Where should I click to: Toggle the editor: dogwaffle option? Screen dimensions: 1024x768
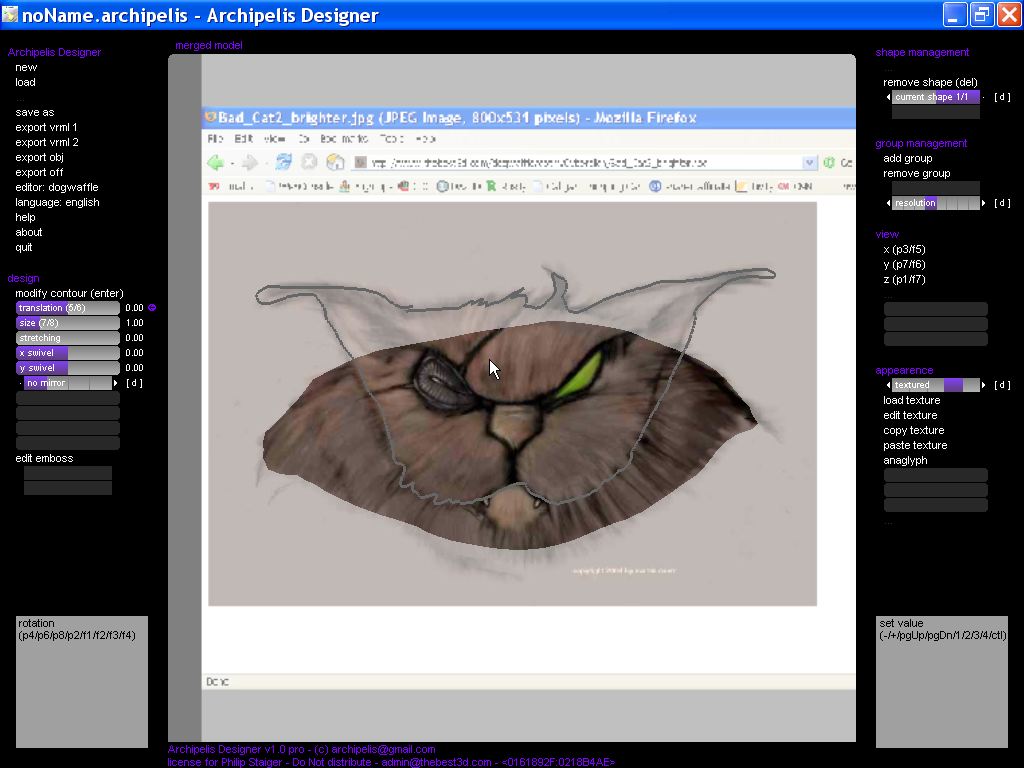coord(56,187)
